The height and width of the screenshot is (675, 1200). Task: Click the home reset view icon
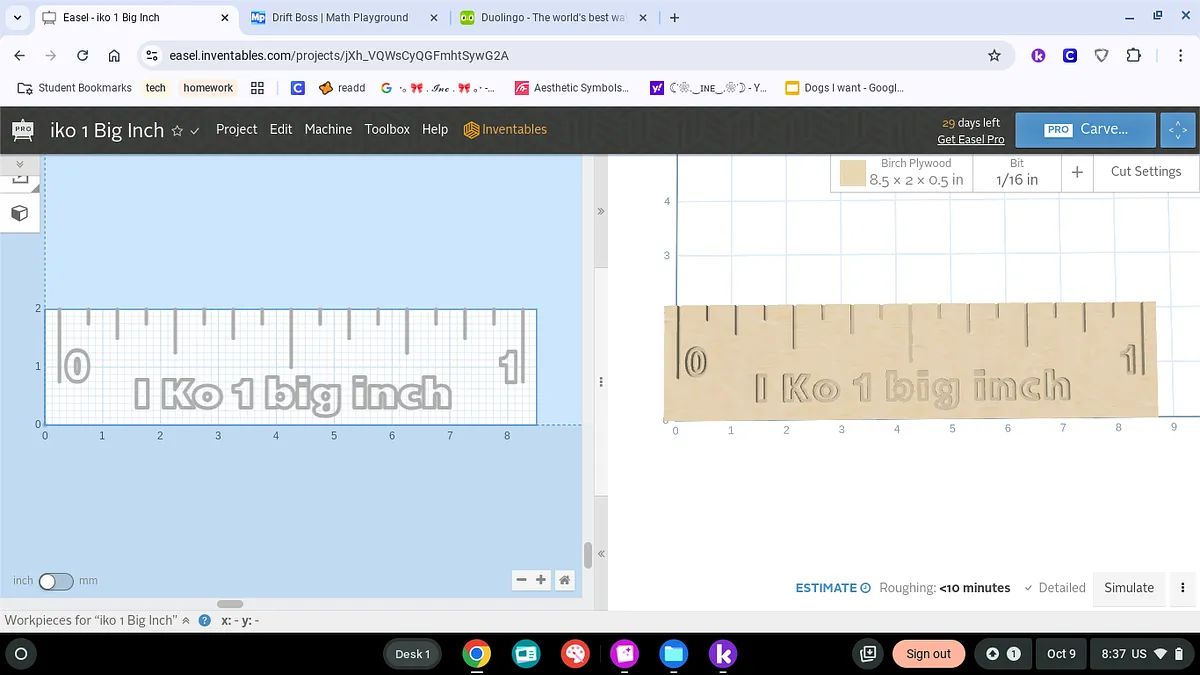click(x=565, y=580)
